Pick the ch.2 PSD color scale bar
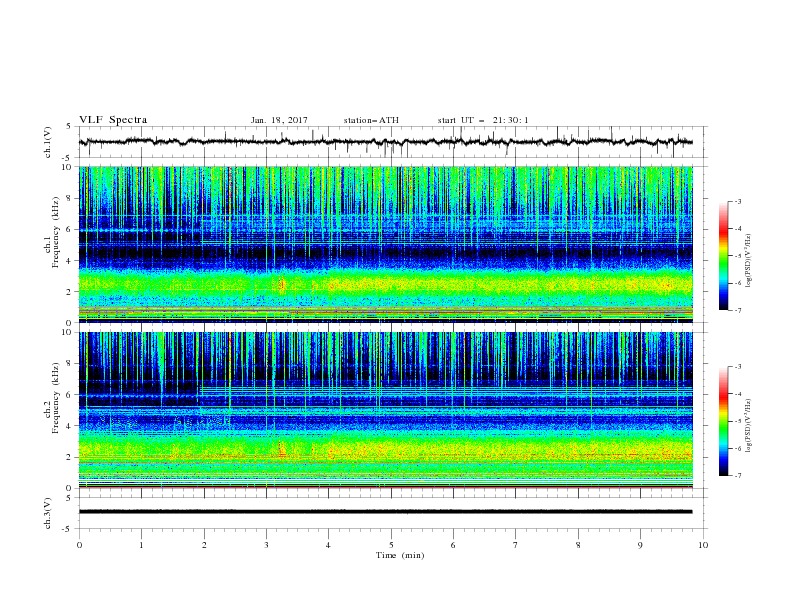 coord(723,421)
